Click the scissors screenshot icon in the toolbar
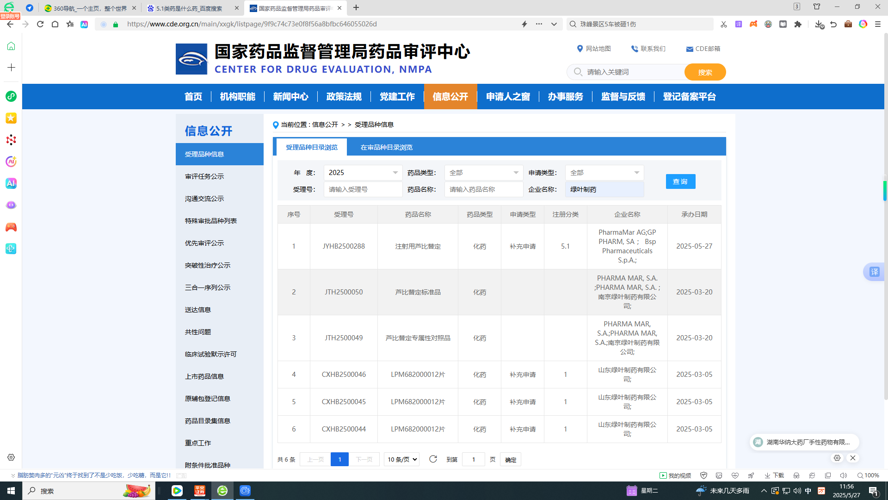The width and height of the screenshot is (888, 500). click(724, 24)
